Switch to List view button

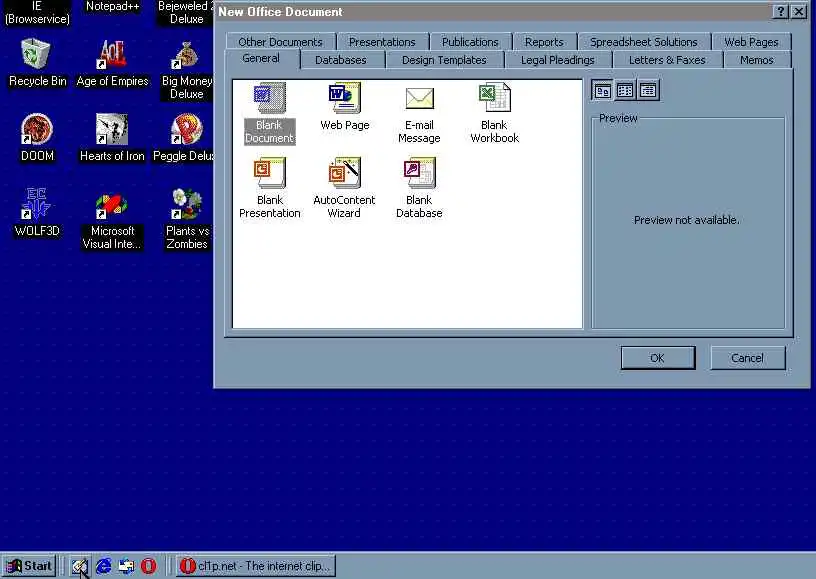(625, 91)
